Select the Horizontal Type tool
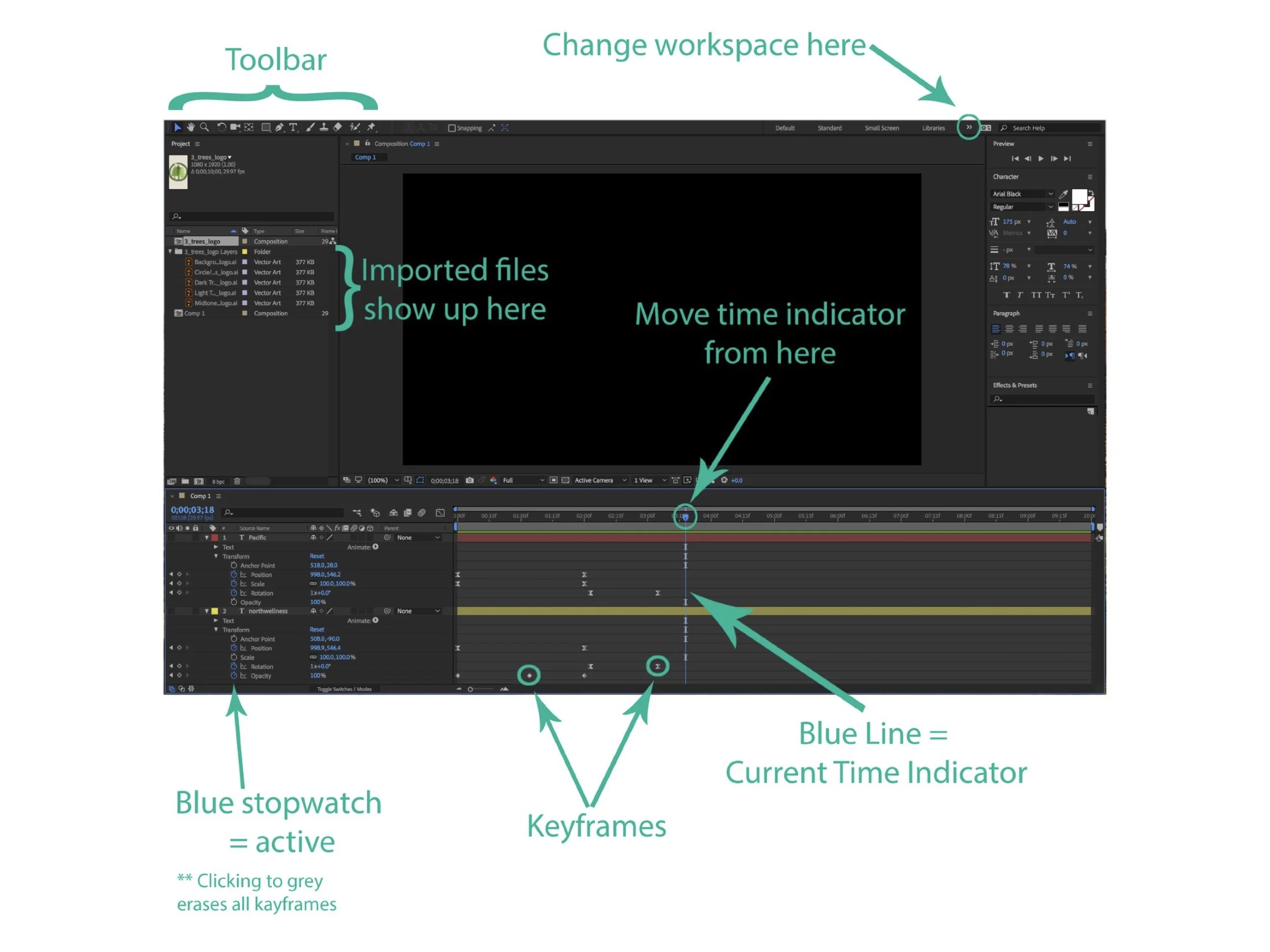 (x=294, y=127)
